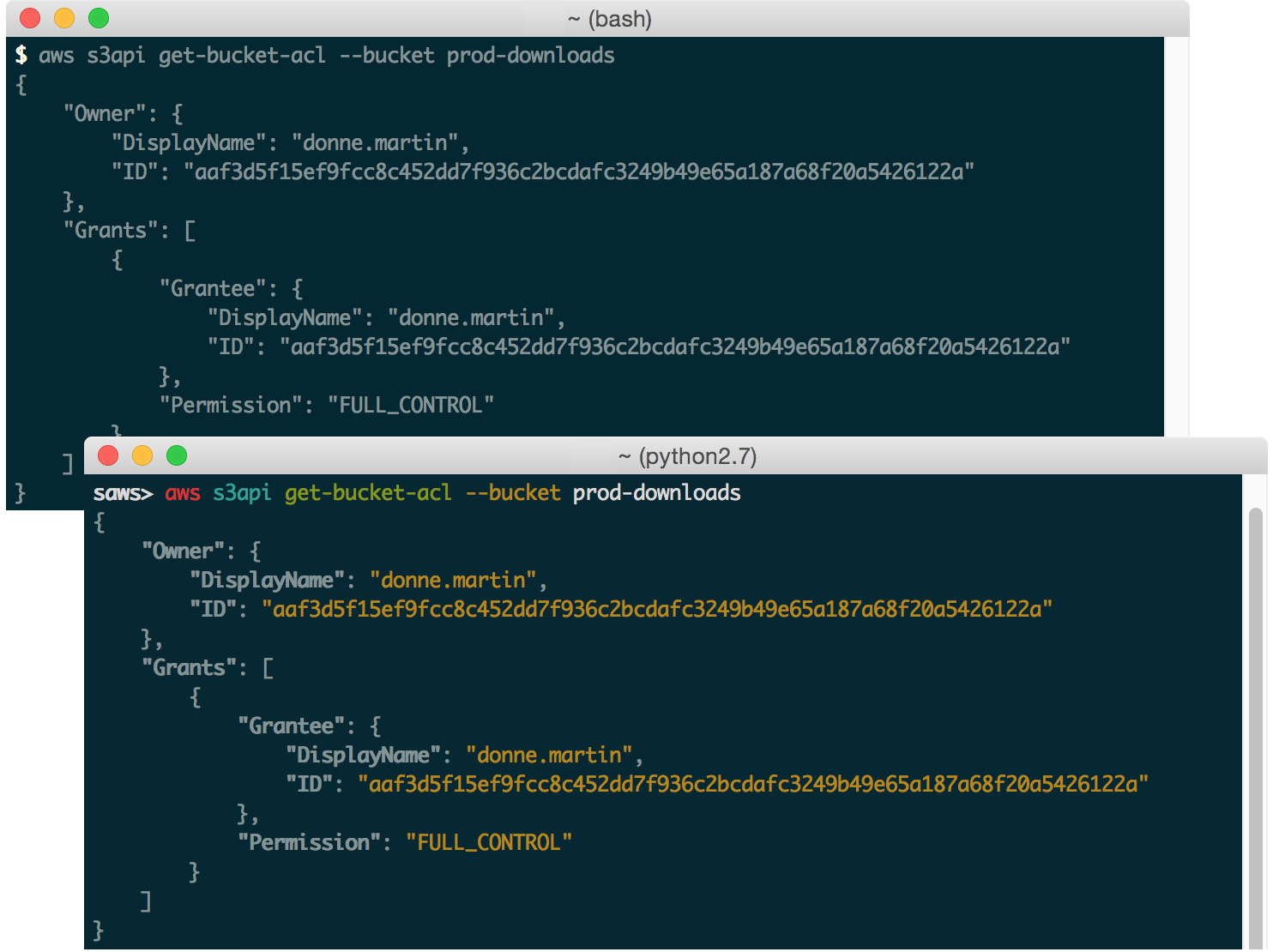Zoom the python2.7 window with green button
The width and height of the screenshot is (1279, 952).
pos(177,455)
